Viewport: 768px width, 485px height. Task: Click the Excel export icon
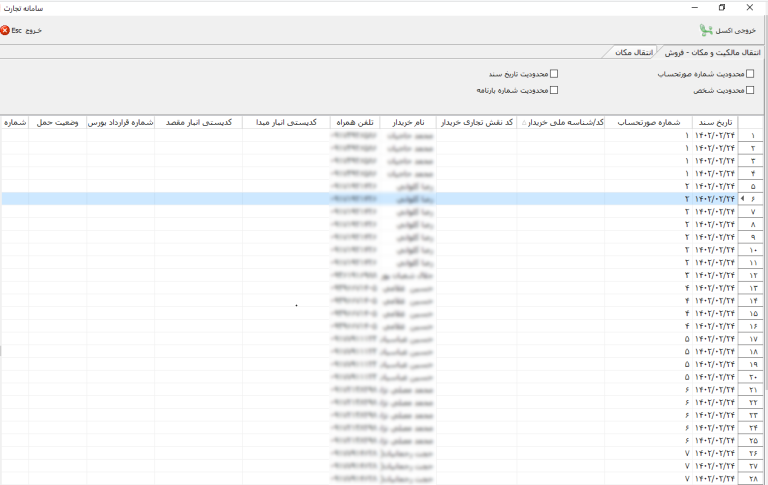705,30
